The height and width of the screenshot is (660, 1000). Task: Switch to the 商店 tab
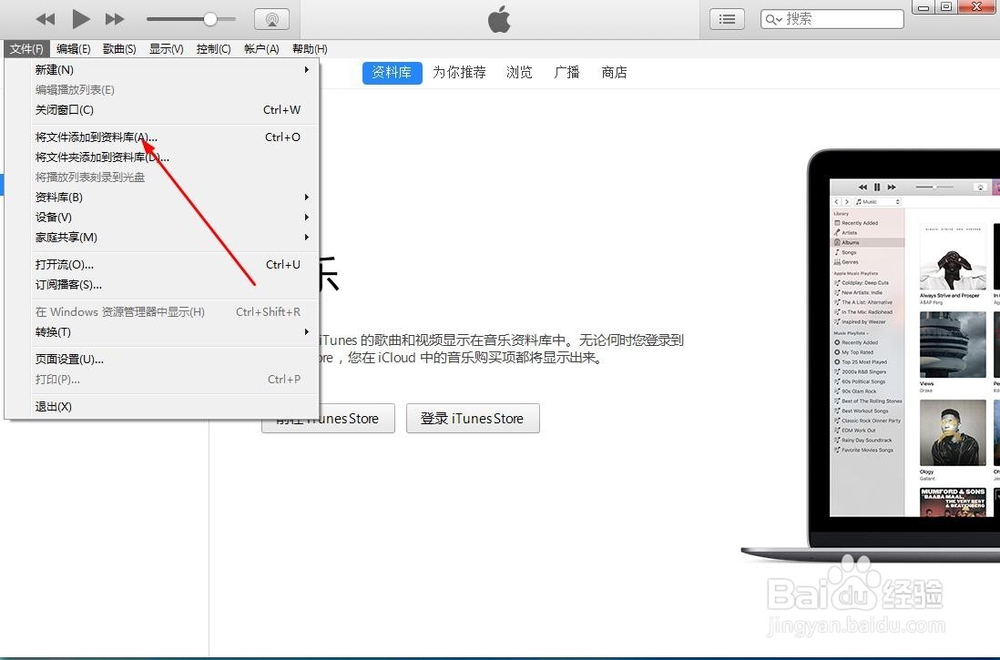click(x=614, y=73)
